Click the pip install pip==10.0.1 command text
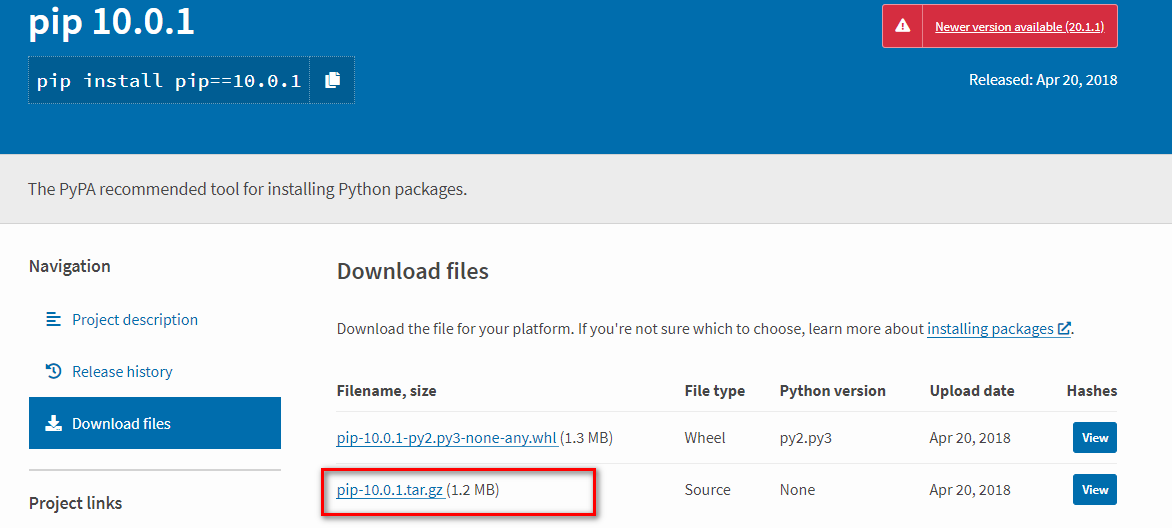Viewport: 1172px width, 528px height. pyautogui.click(x=169, y=80)
